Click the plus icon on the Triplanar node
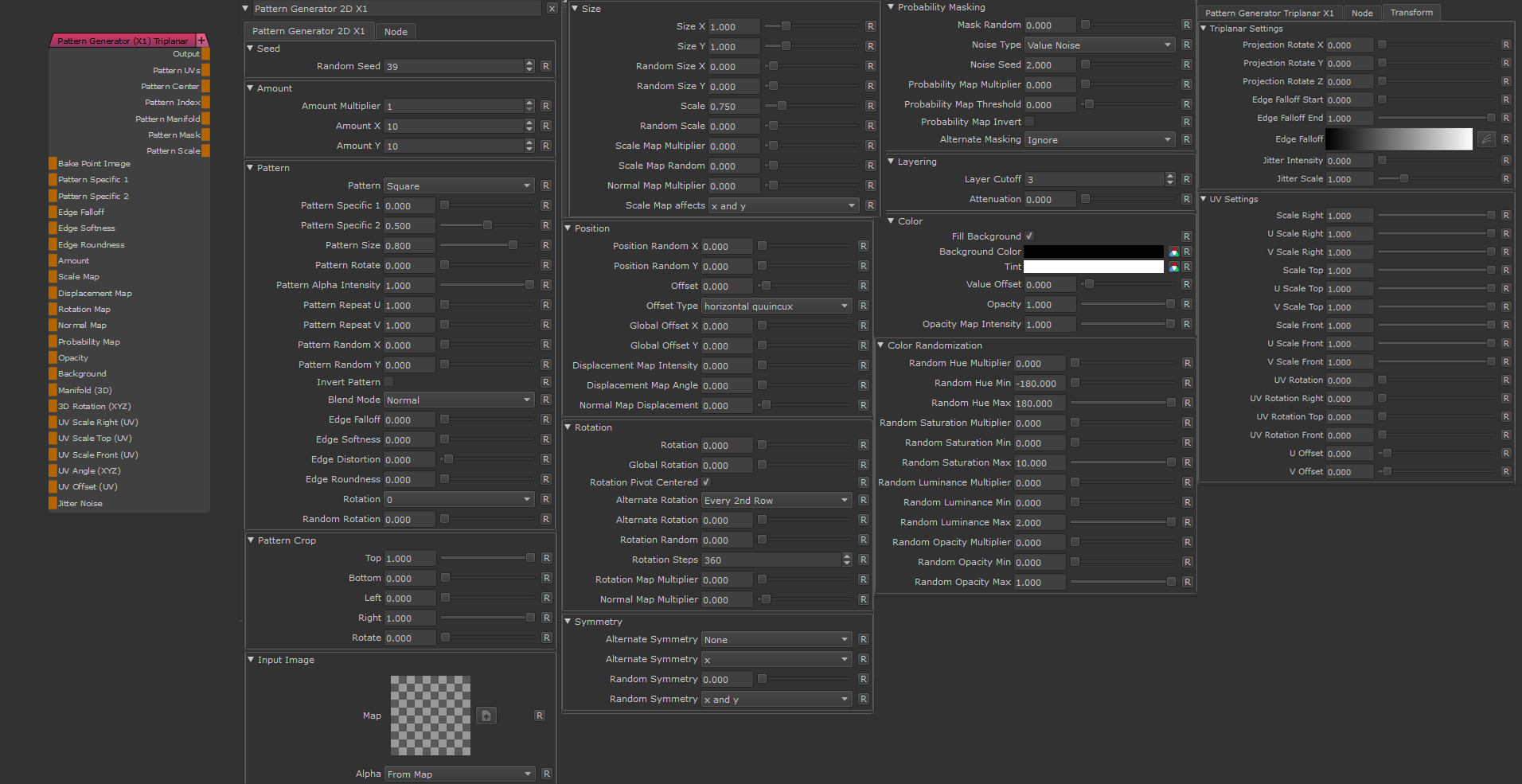1522x784 pixels. tap(201, 41)
